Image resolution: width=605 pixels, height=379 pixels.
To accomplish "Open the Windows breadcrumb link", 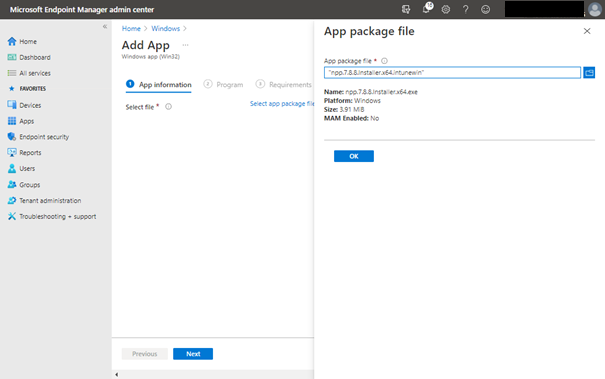I will tap(166, 29).
